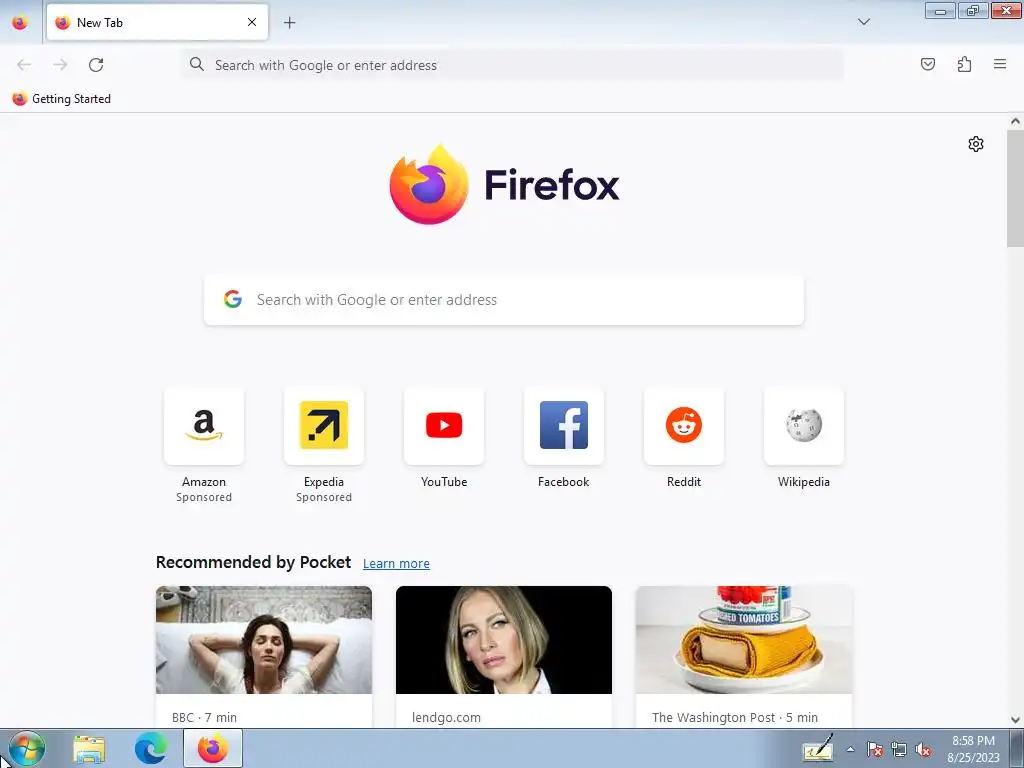Reload the current page
The image size is (1024, 768).
pos(96,65)
